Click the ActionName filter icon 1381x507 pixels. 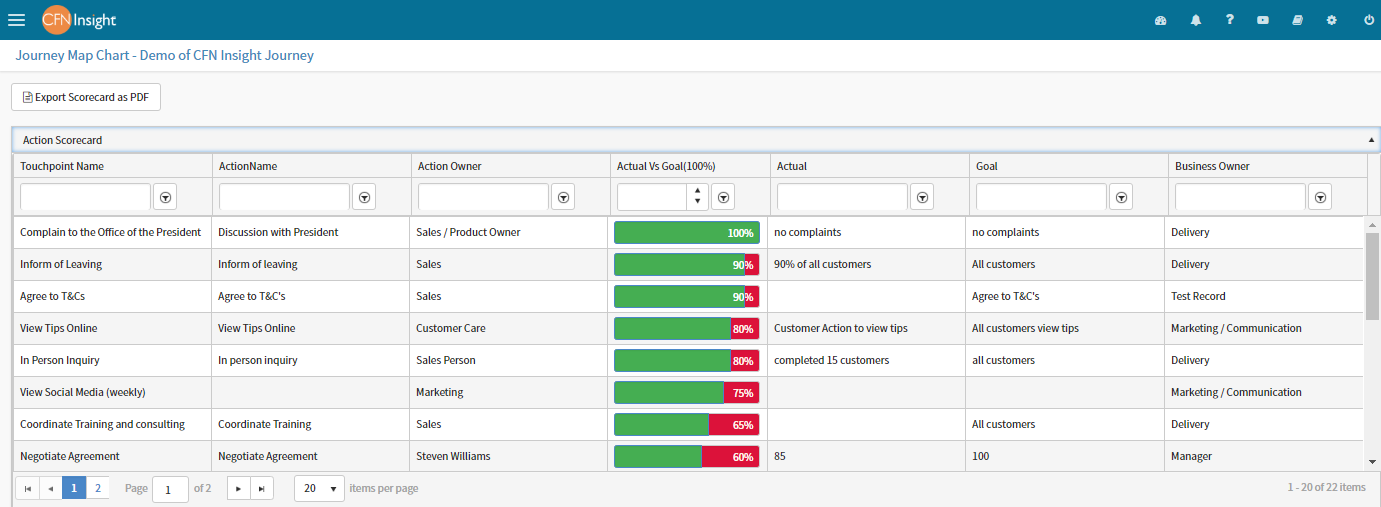(365, 198)
